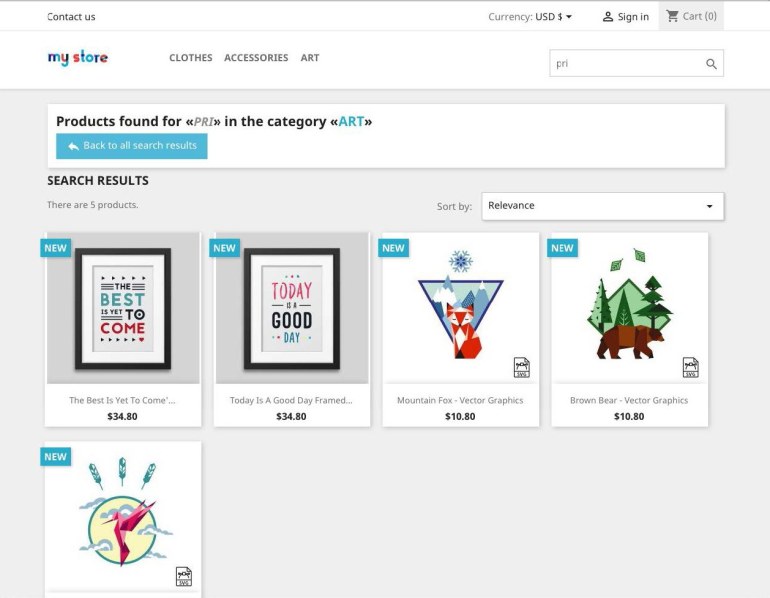Click SVG file icon on Mountain Fox

point(522,367)
